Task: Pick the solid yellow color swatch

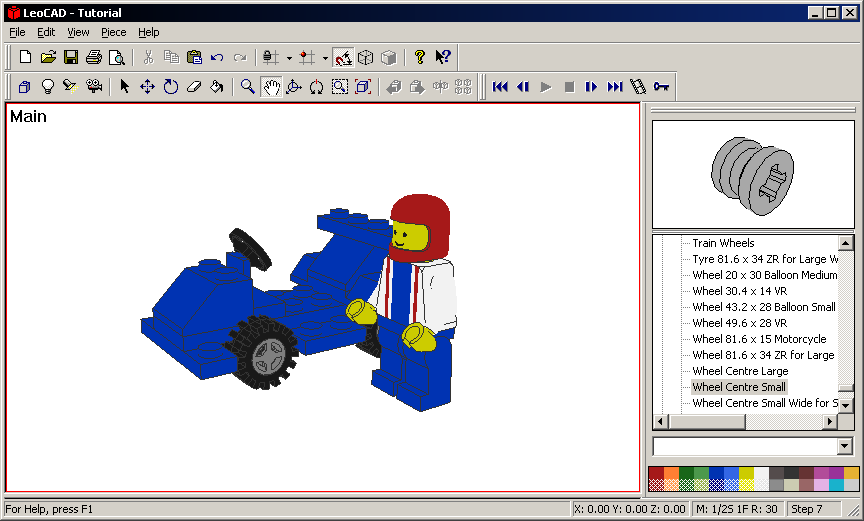Action: [746, 473]
